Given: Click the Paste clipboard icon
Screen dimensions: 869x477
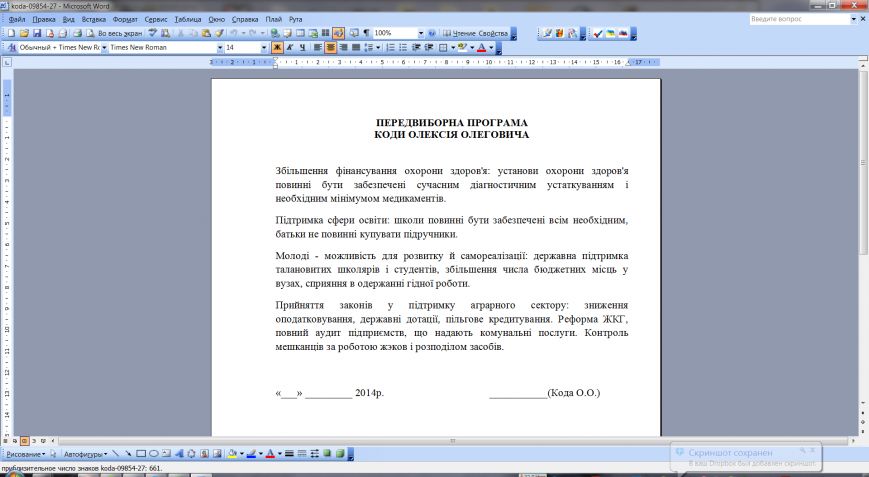Looking at the screenshot, I should pos(206,33).
